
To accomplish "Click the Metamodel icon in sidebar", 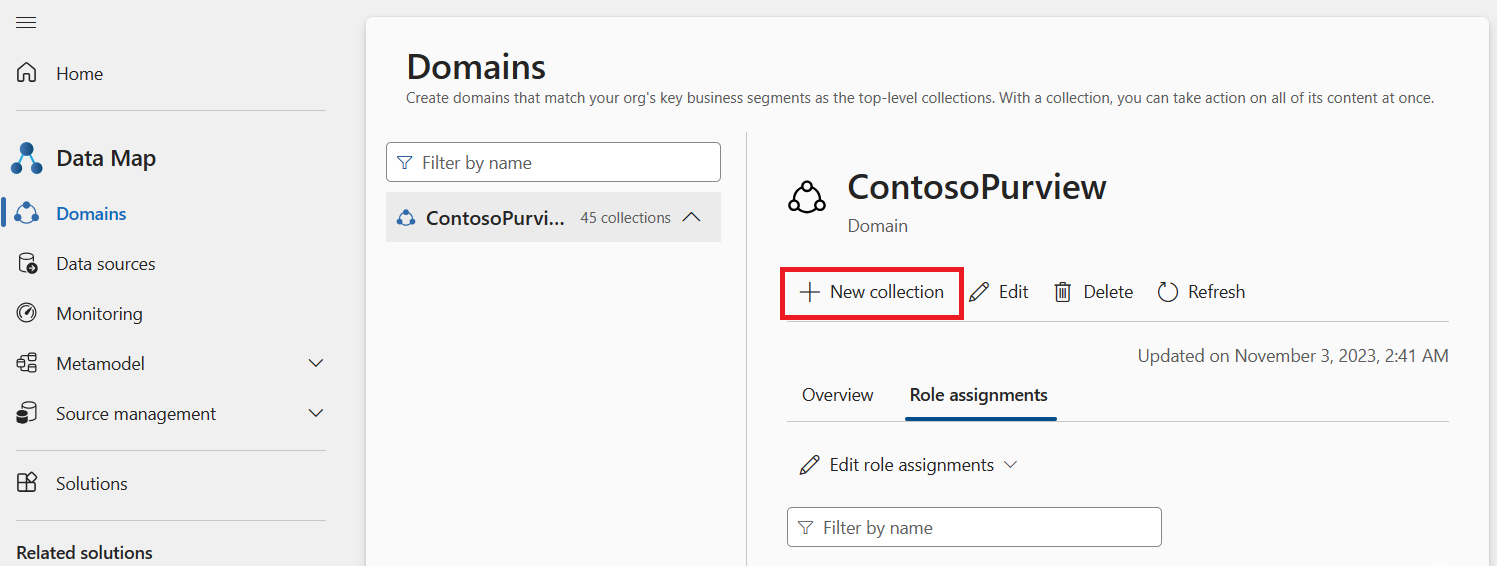I will (27, 363).
